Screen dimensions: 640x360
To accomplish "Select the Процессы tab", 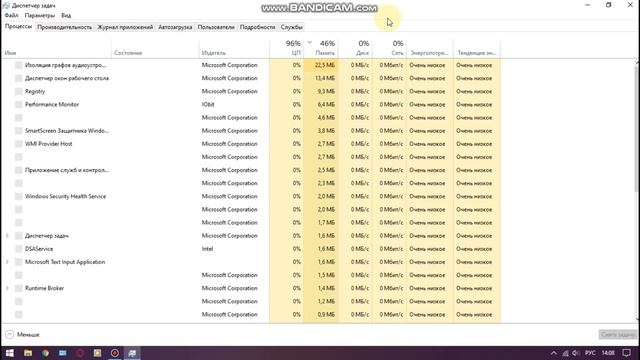I will (18, 27).
